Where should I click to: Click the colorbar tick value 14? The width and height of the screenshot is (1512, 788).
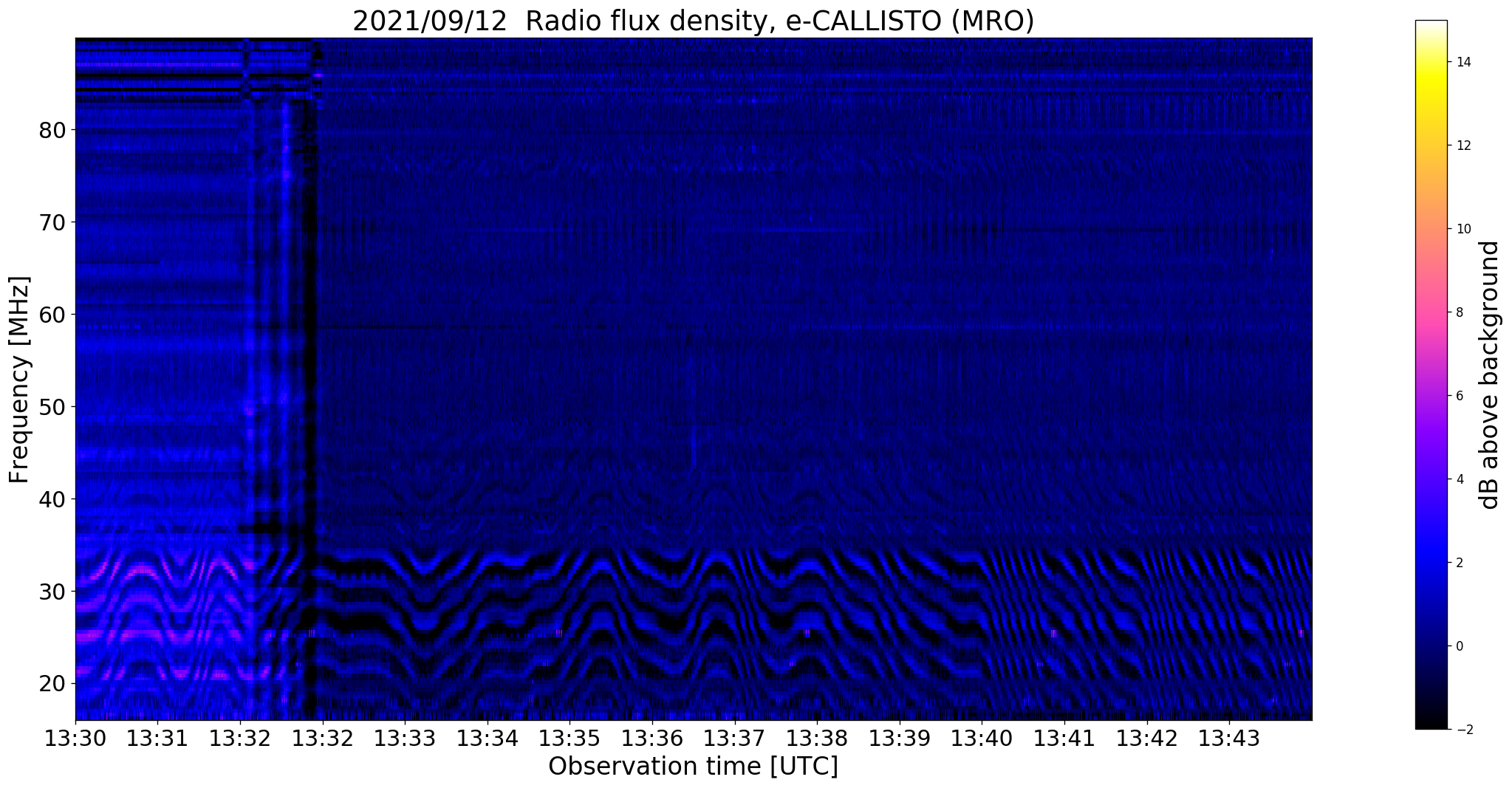pos(1463,62)
